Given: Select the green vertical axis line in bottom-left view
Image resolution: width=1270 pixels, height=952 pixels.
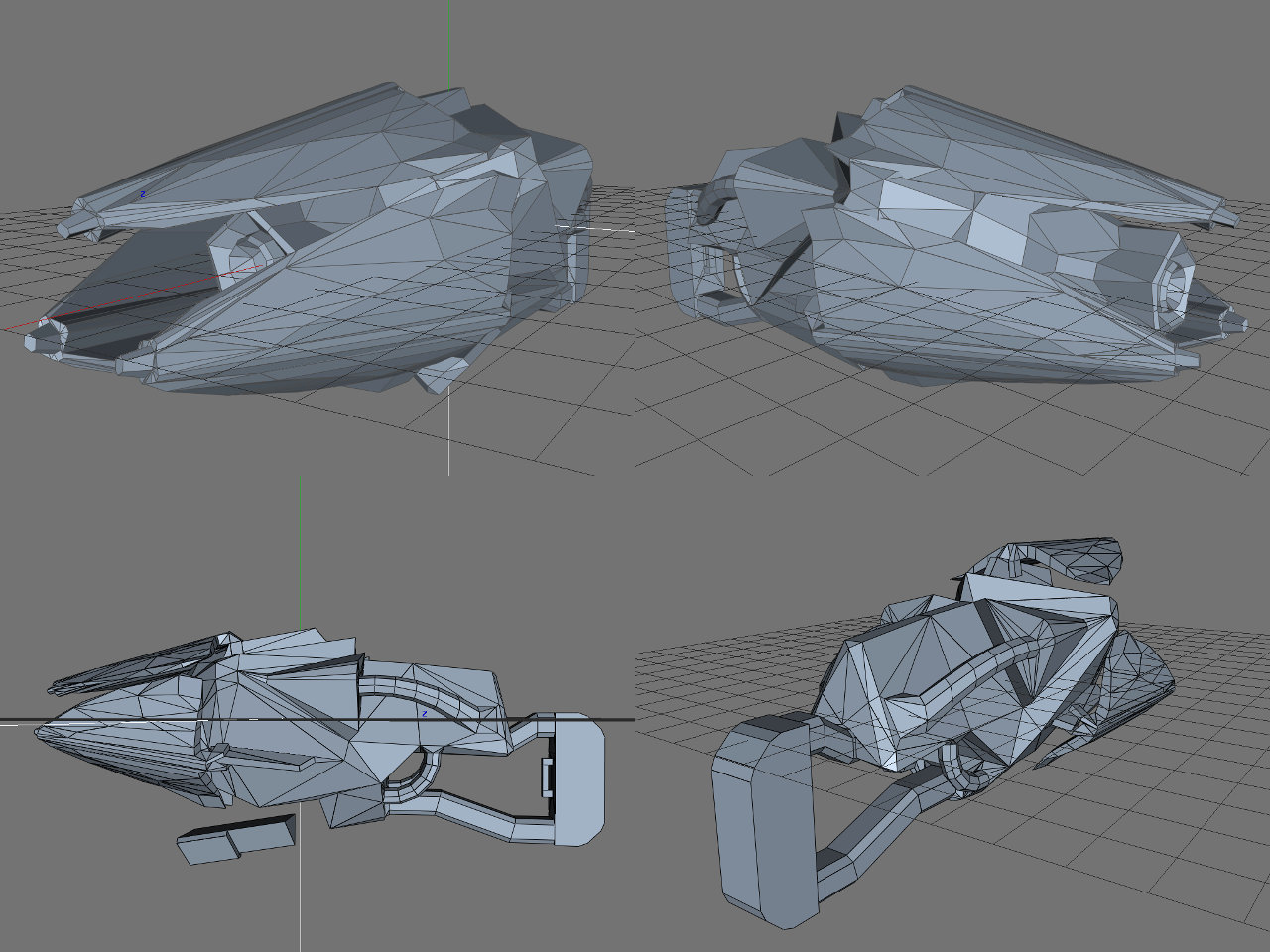Looking at the screenshot, I should point(301,555).
